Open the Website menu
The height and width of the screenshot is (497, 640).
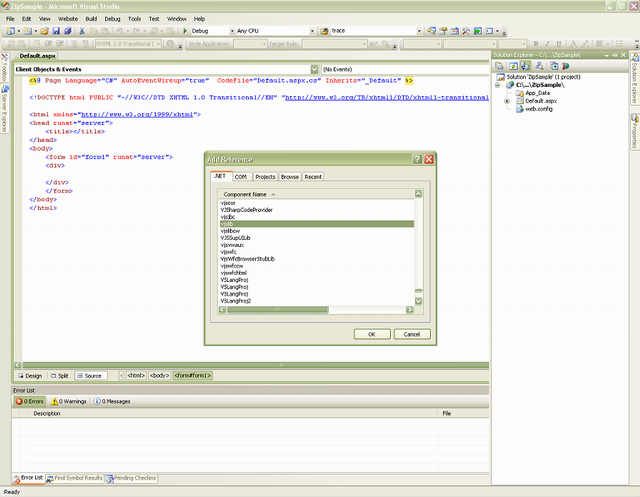coord(68,19)
